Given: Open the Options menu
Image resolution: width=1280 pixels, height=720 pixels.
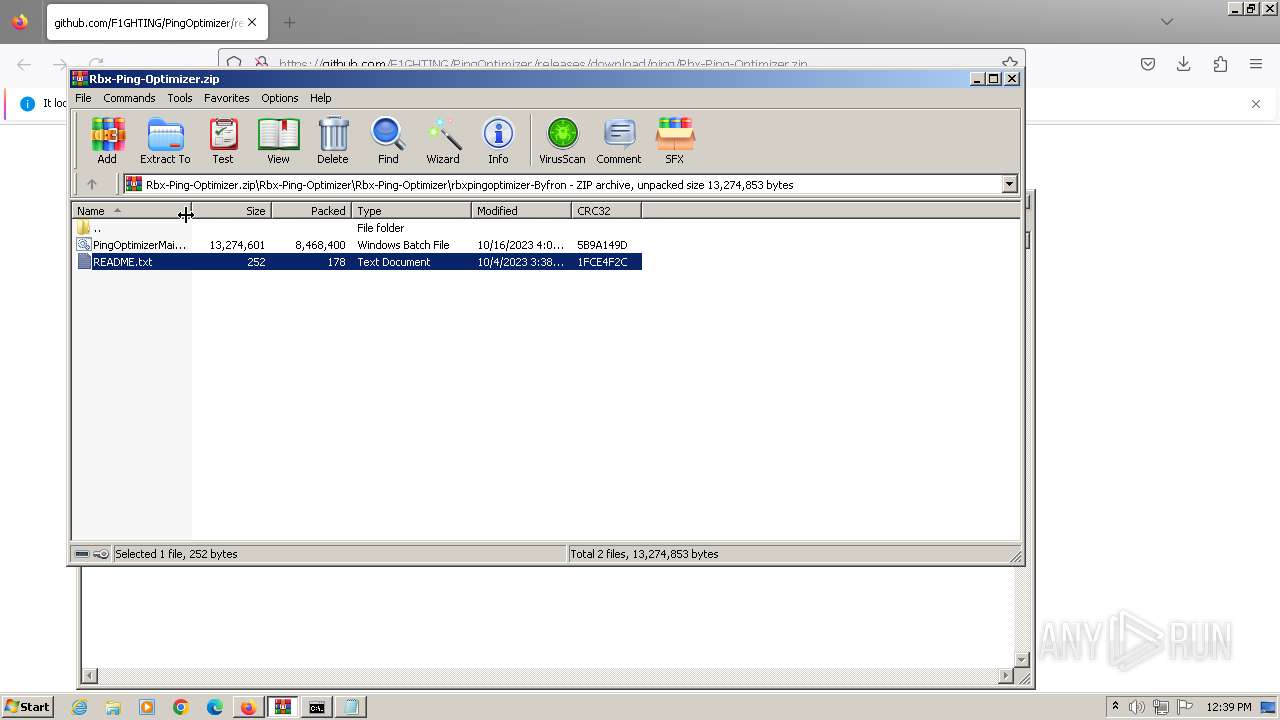Looking at the screenshot, I should click(280, 98).
